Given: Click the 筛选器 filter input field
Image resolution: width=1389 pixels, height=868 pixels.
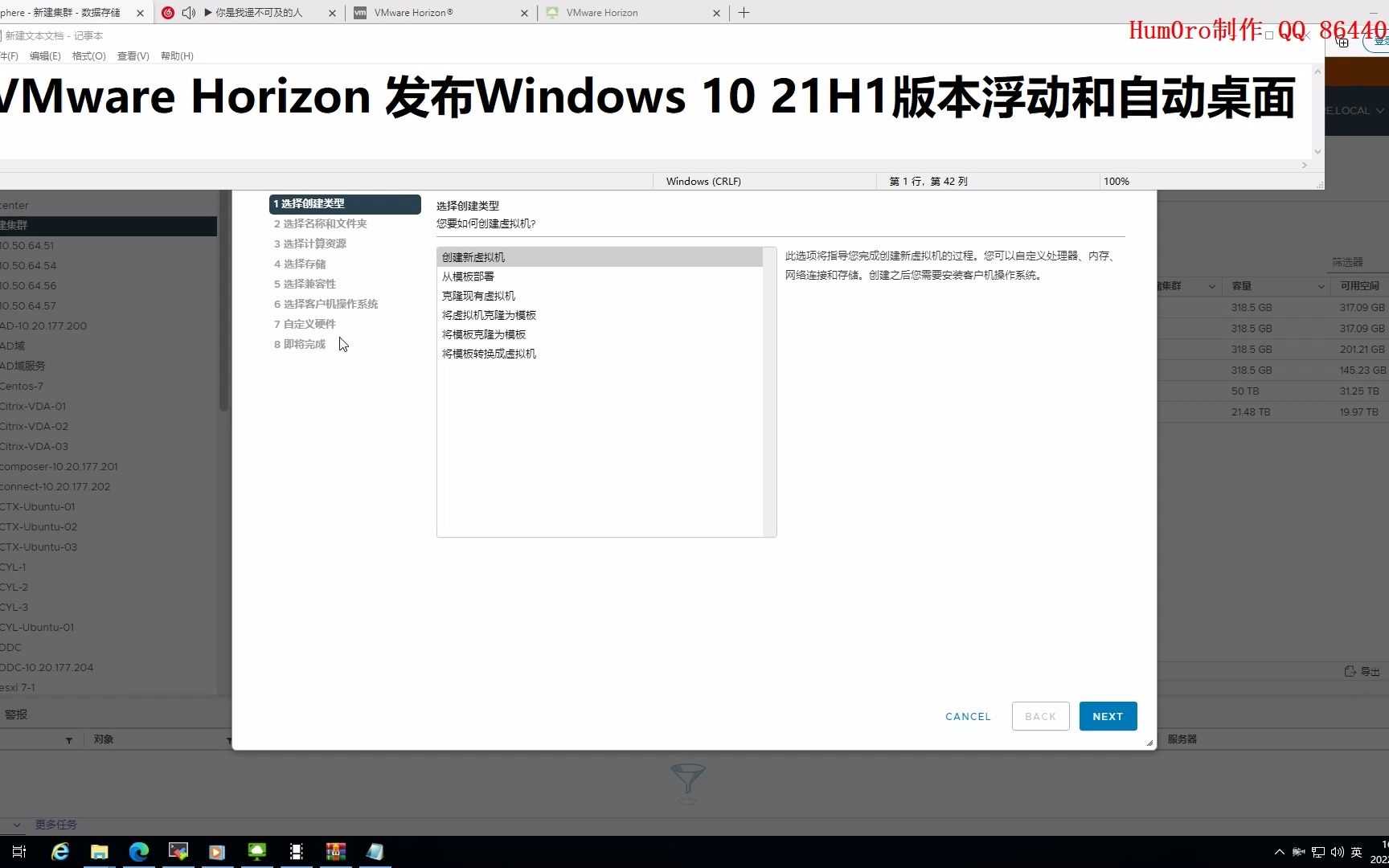Looking at the screenshot, I should [1356, 263].
